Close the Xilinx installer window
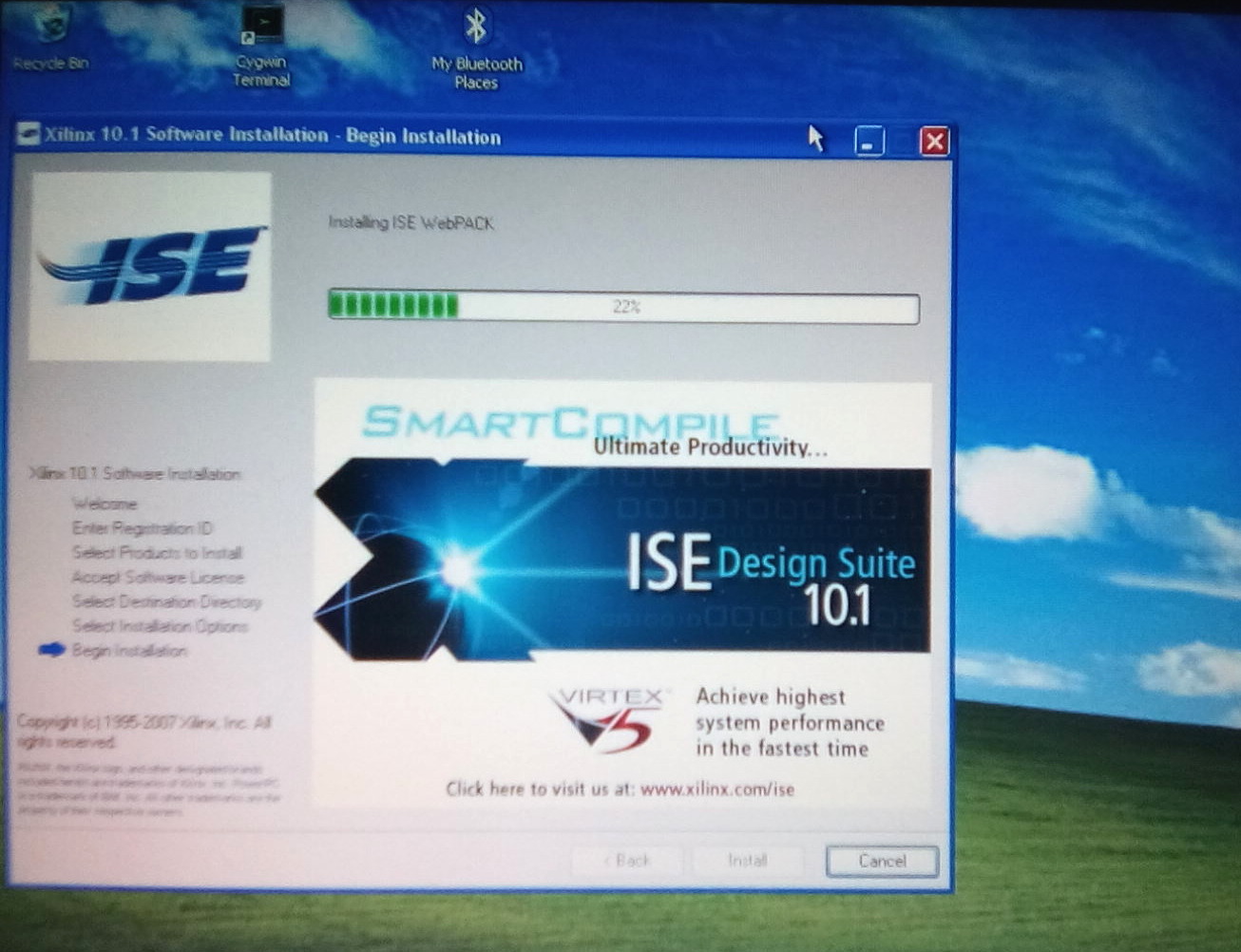The height and width of the screenshot is (952, 1241). tap(934, 143)
